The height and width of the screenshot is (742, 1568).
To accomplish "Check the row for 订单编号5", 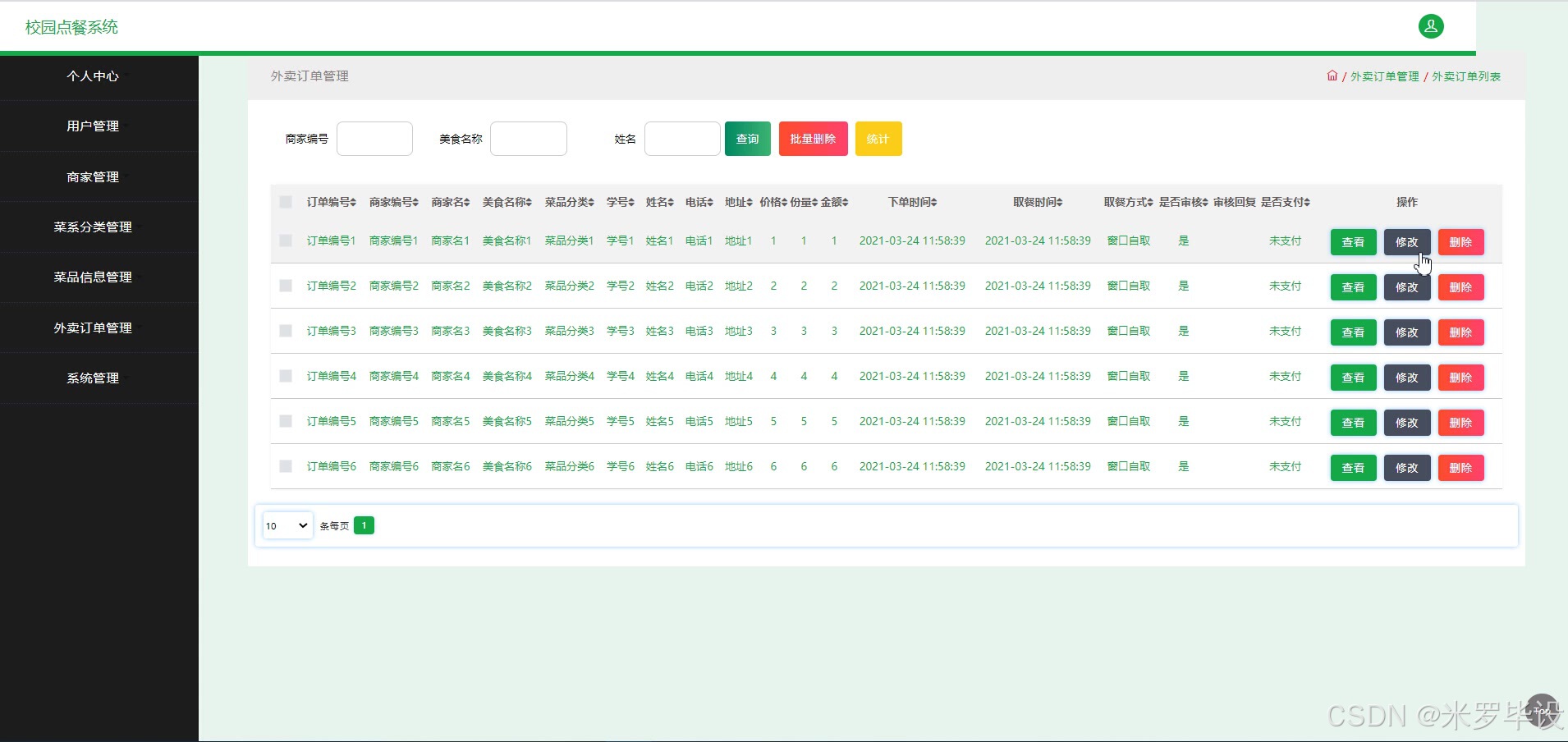I will coord(286,421).
